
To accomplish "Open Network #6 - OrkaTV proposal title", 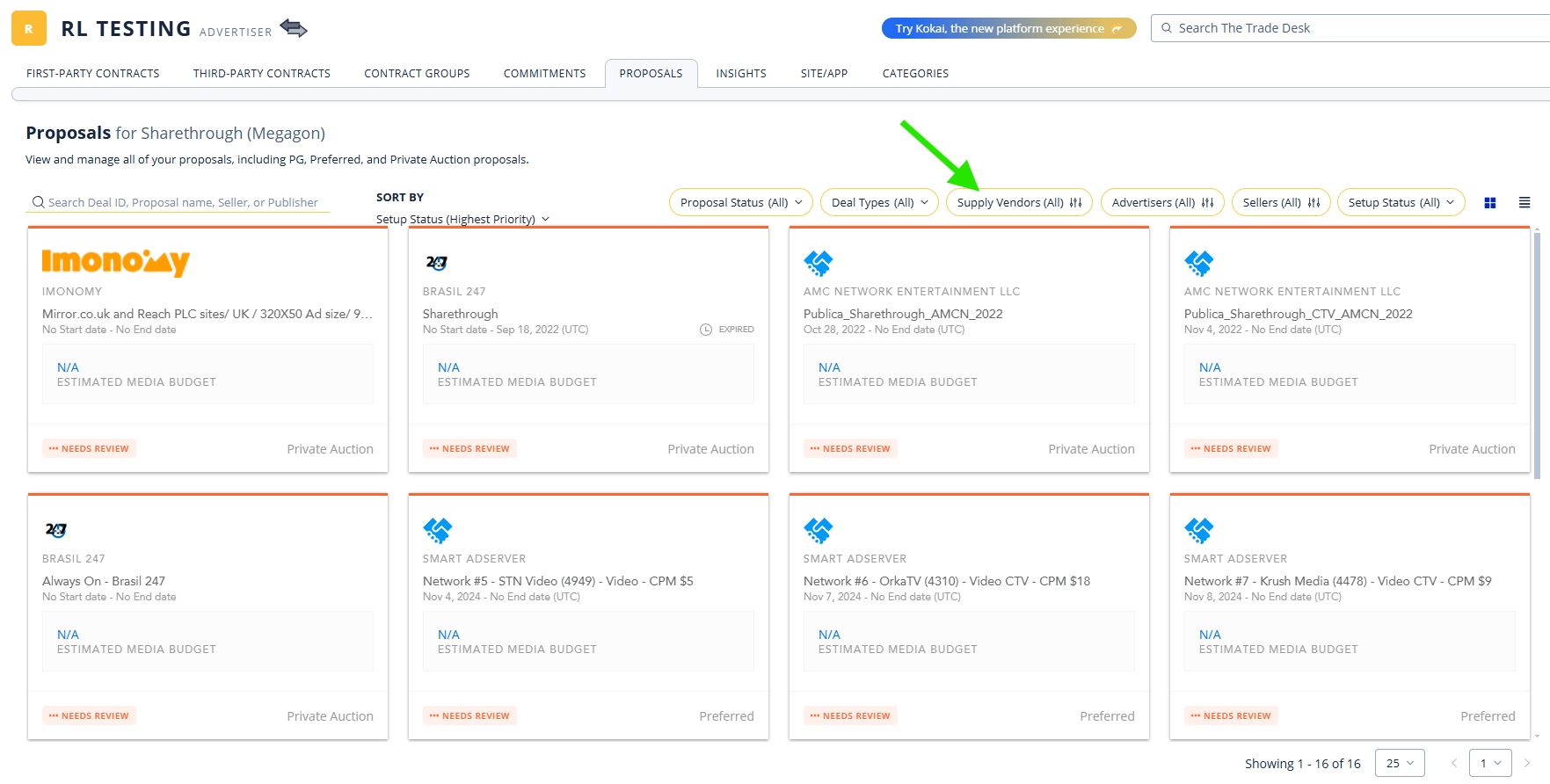I will tap(947, 581).
